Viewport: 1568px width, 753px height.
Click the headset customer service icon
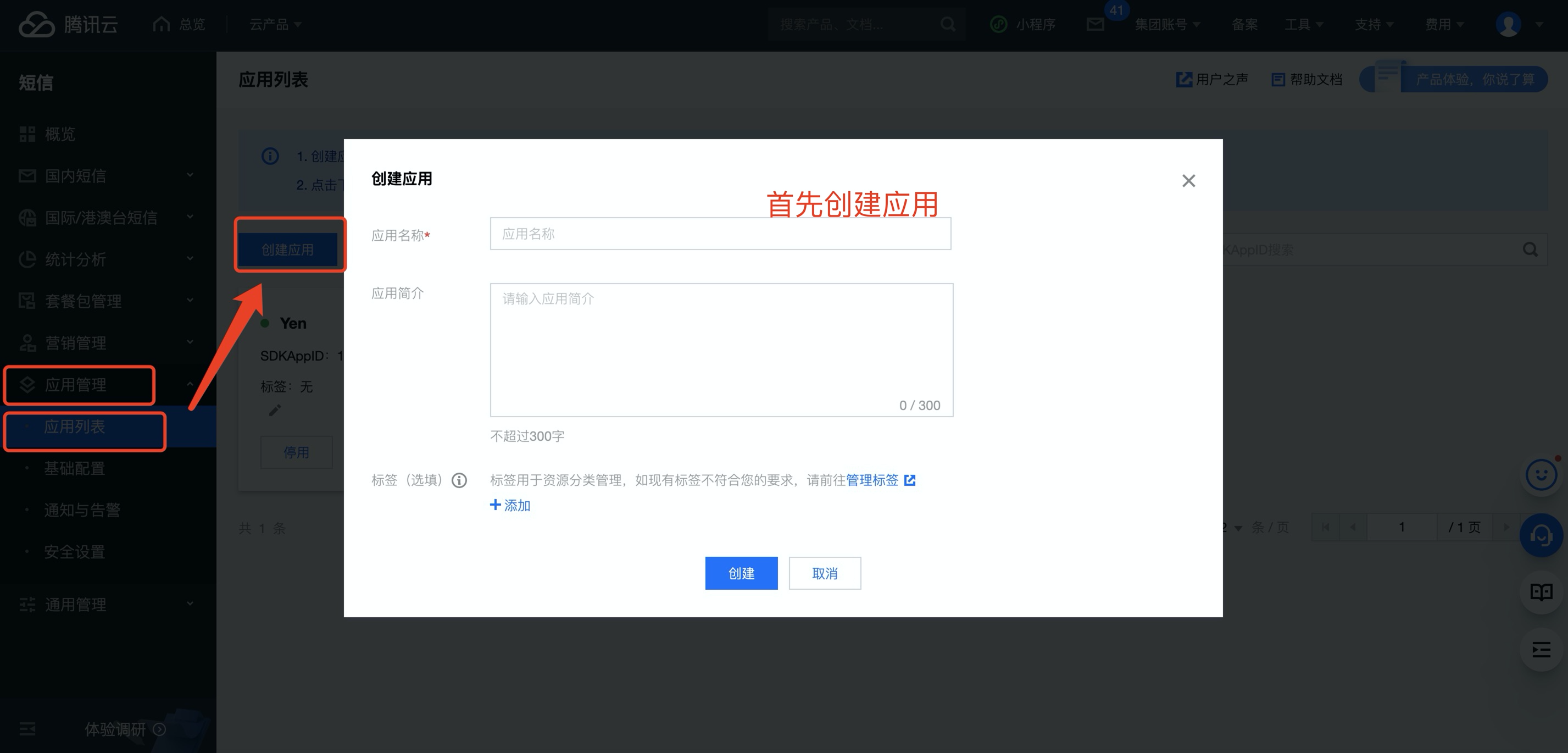(x=1541, y=535)
